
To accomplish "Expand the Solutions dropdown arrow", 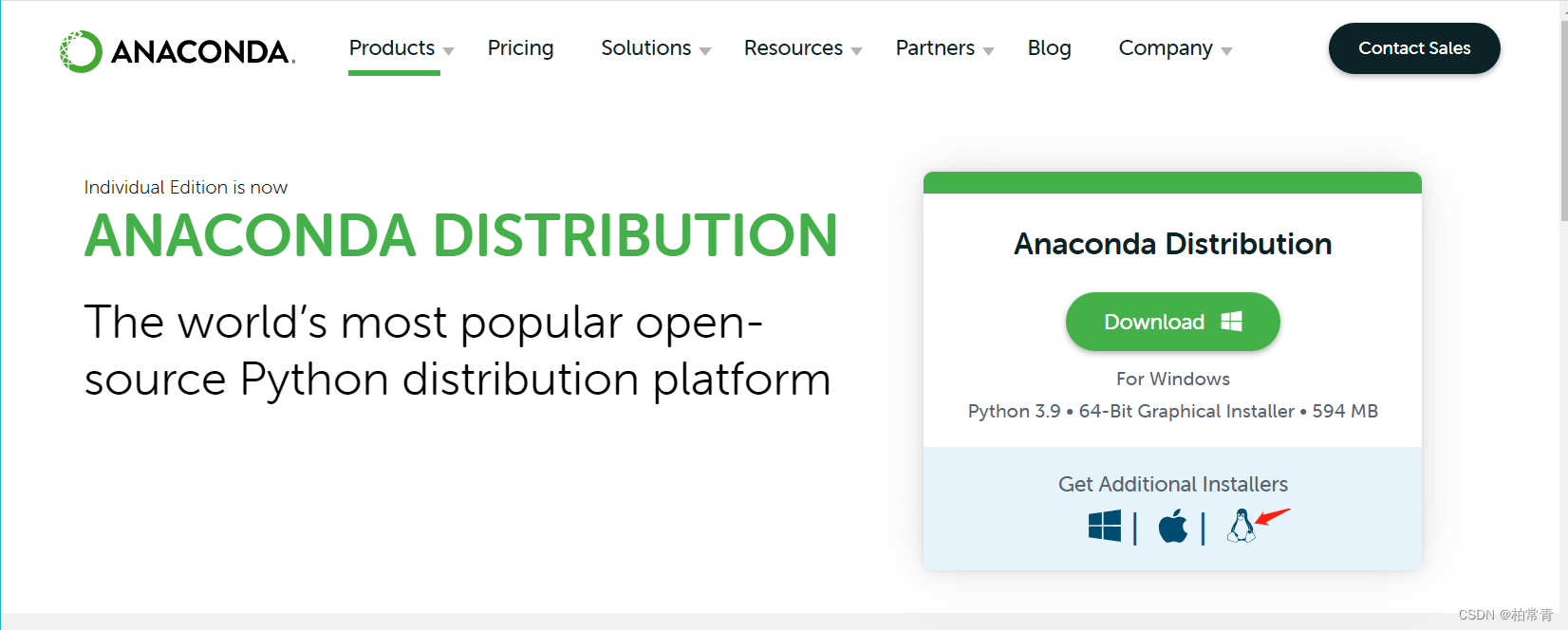I will point(705,51).
